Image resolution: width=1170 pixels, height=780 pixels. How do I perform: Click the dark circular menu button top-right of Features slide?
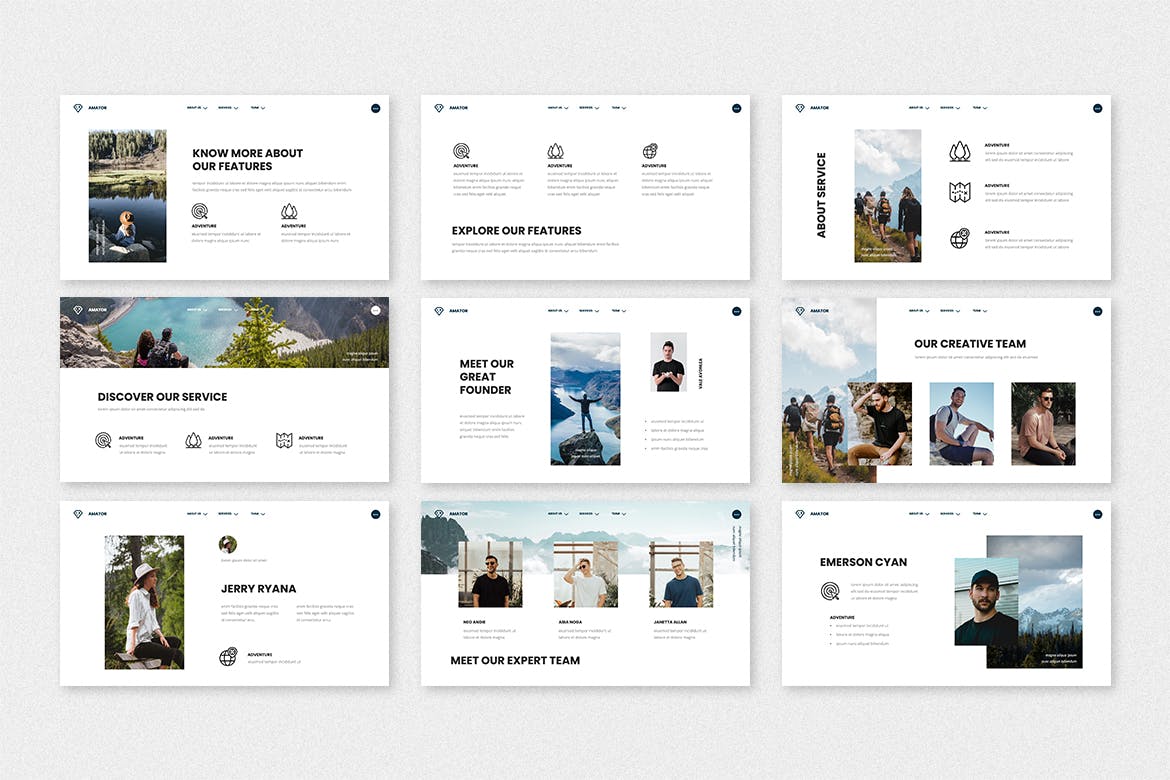click(375, 108)
